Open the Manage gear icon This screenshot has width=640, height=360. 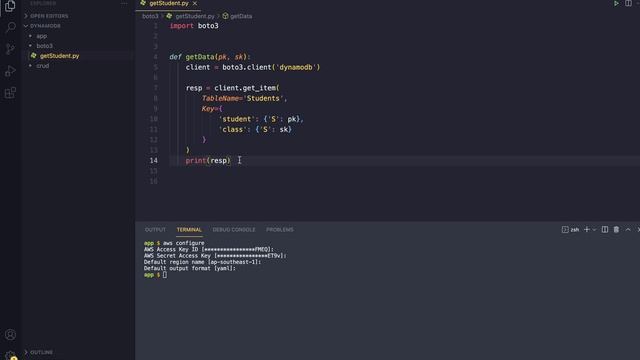tap(10, 355)
